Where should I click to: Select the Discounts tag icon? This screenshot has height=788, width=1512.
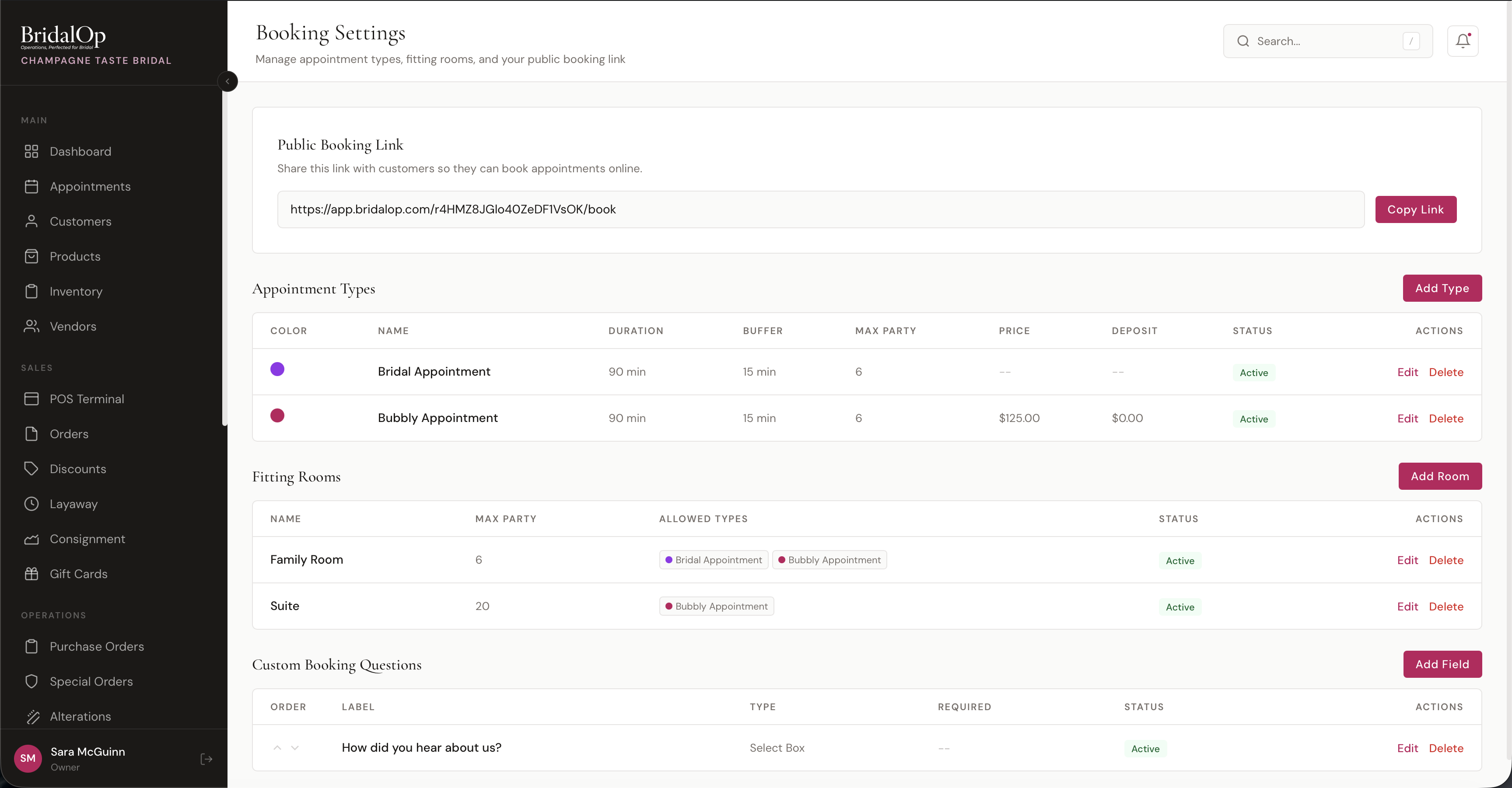coord(31,469)
